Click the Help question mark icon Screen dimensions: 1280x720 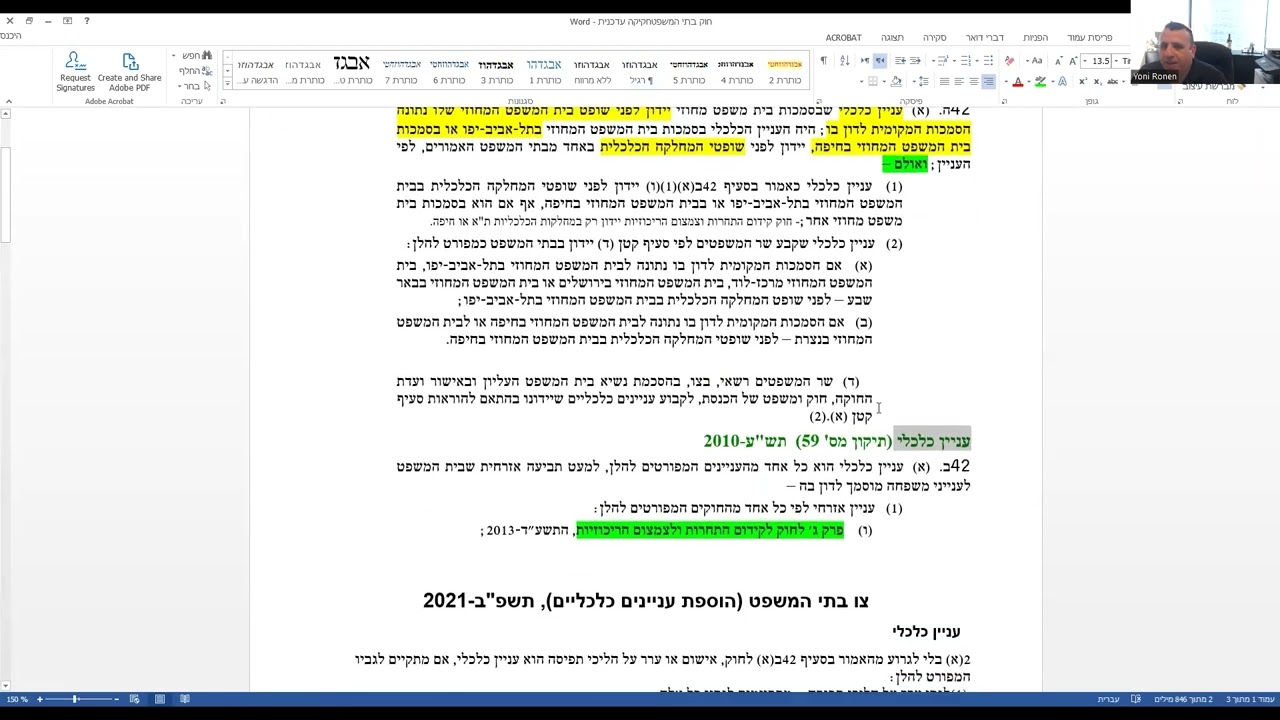click(x=86, y=21)
